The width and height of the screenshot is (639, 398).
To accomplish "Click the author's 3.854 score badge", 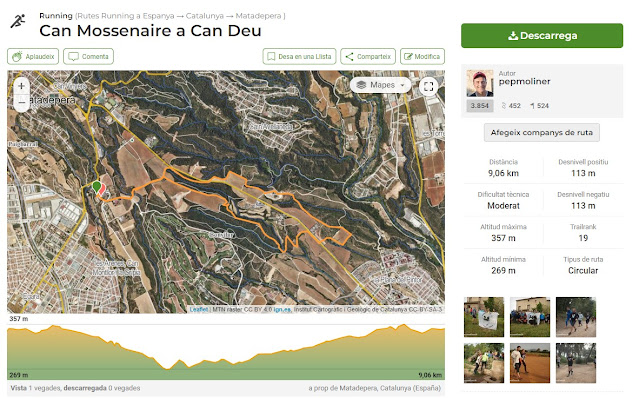I will coord(480,106).
